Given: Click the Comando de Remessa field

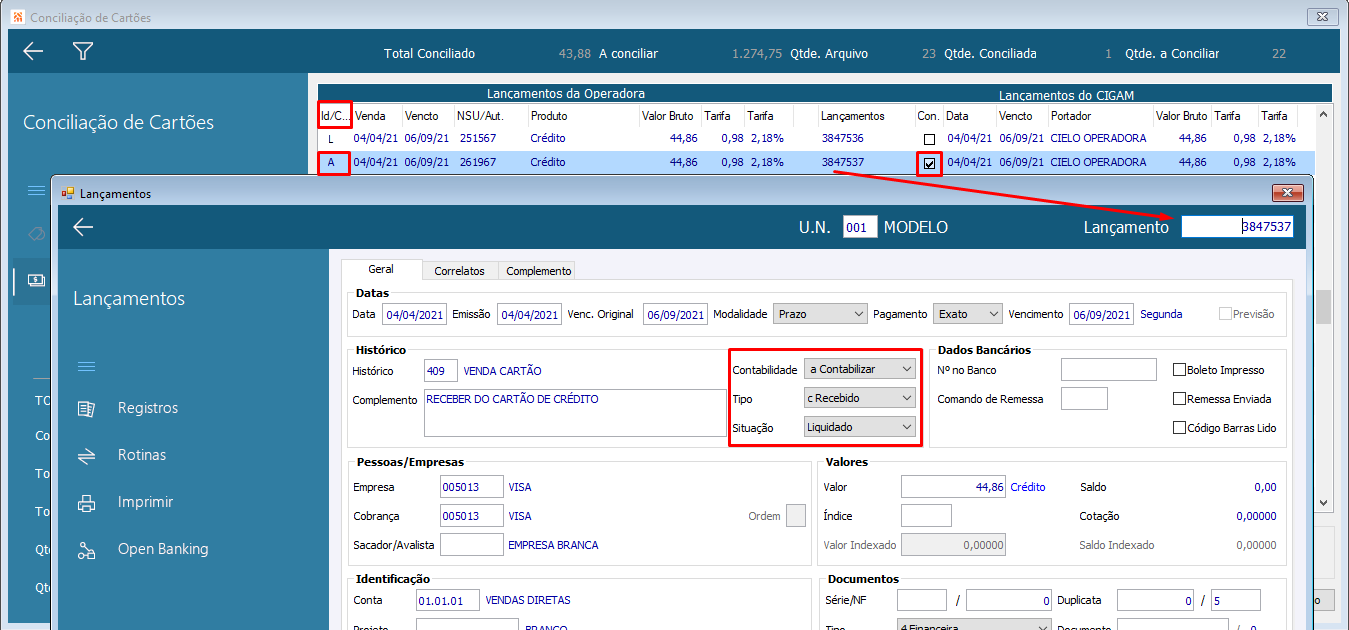Looking at the screenshot, I should point(1084,399).
